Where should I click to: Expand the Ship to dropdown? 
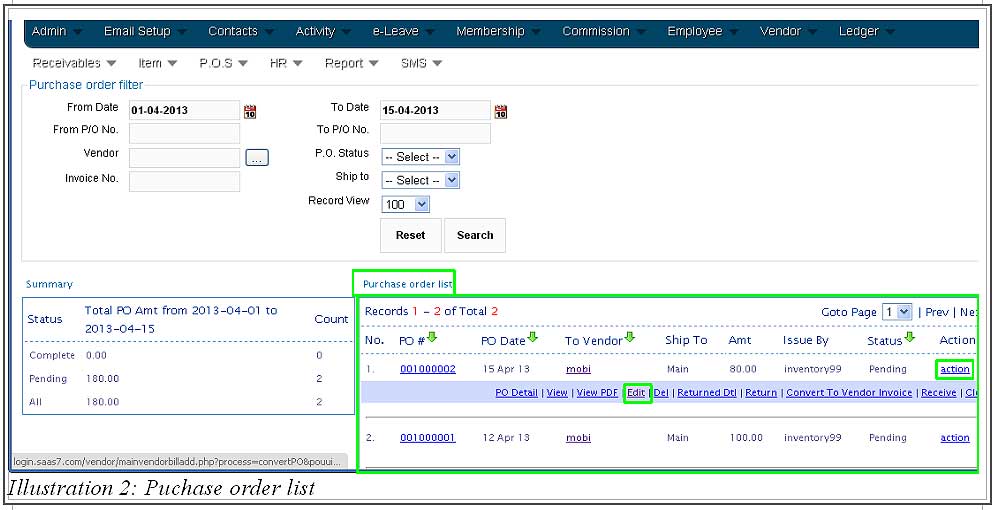(420, 181)
